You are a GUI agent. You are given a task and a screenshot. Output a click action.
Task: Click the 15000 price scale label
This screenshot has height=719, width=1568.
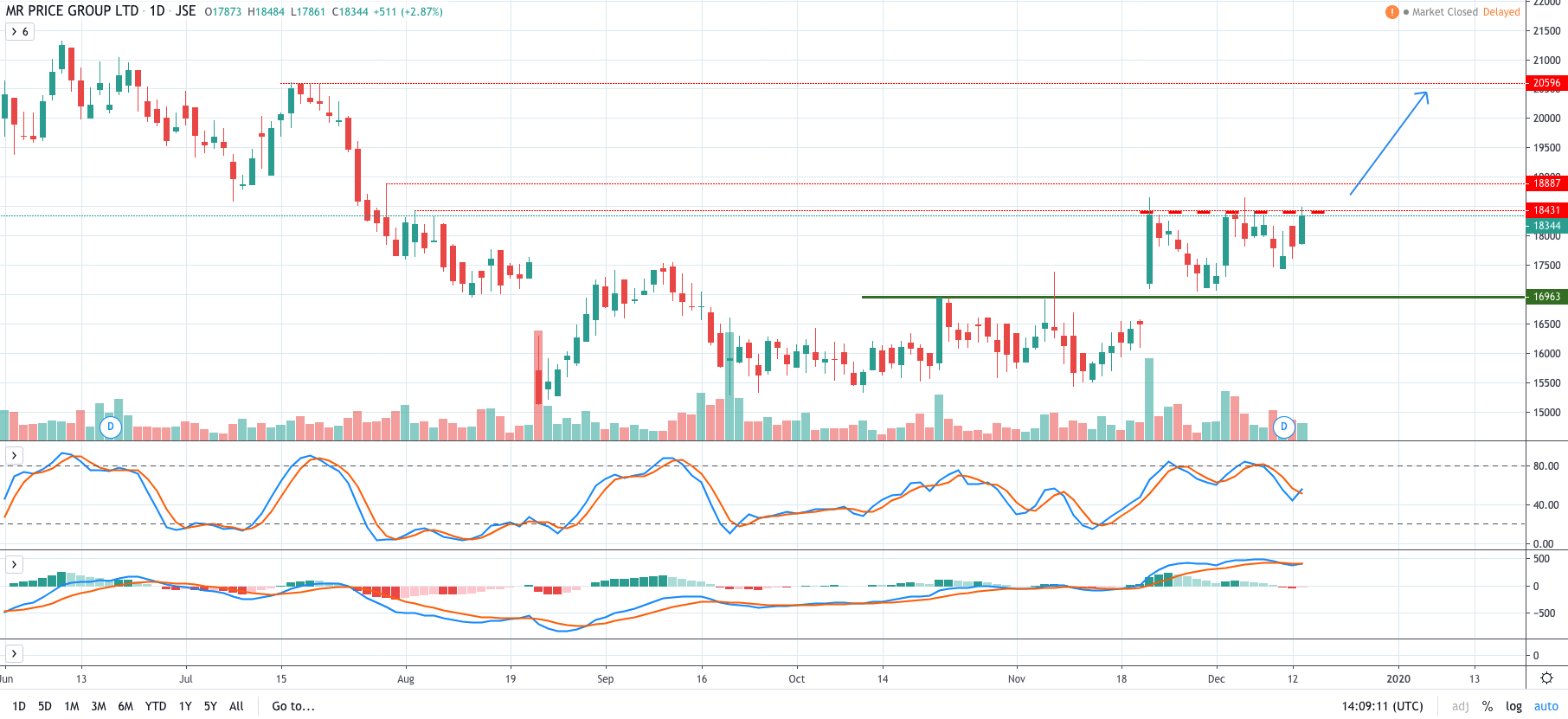pyautogui.click(x=1546, y=413)
